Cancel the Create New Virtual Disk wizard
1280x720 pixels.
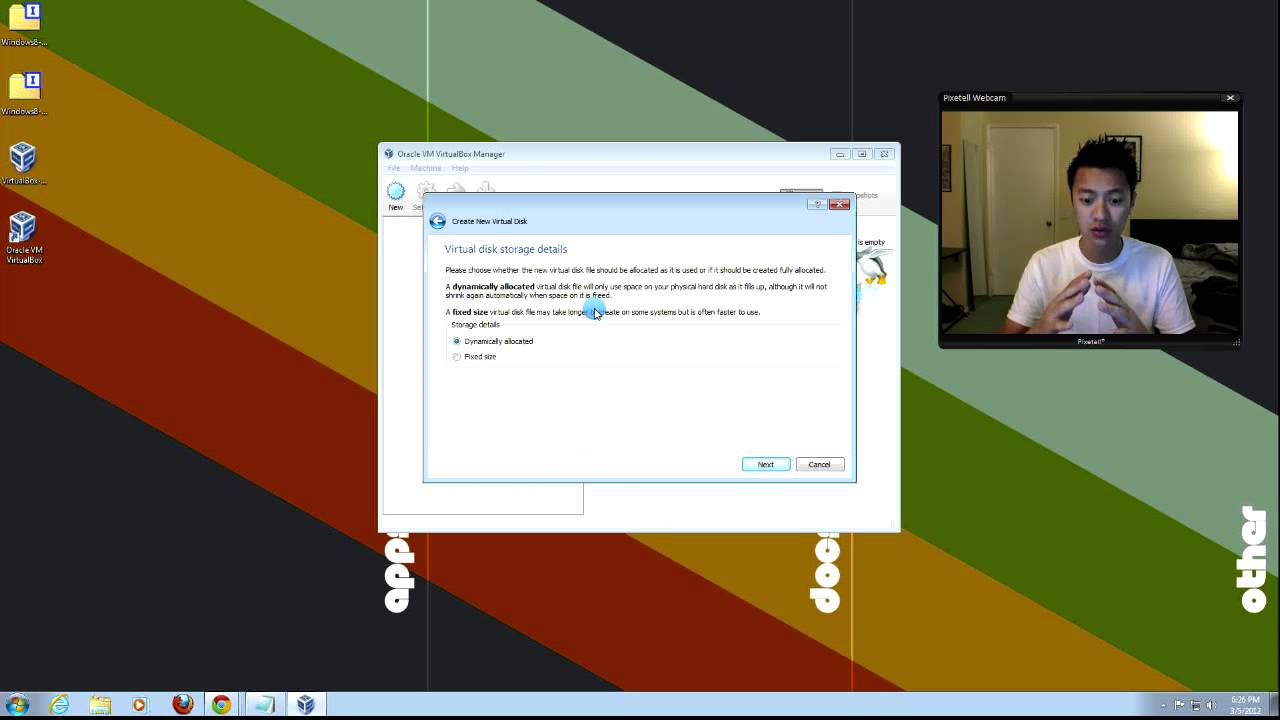tap(819, 464)
